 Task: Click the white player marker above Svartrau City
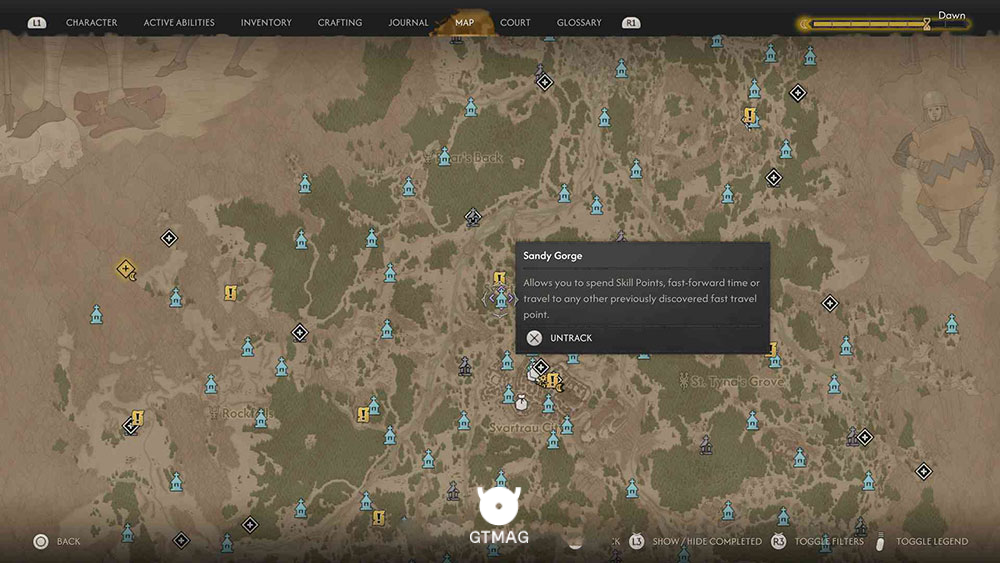522,402
